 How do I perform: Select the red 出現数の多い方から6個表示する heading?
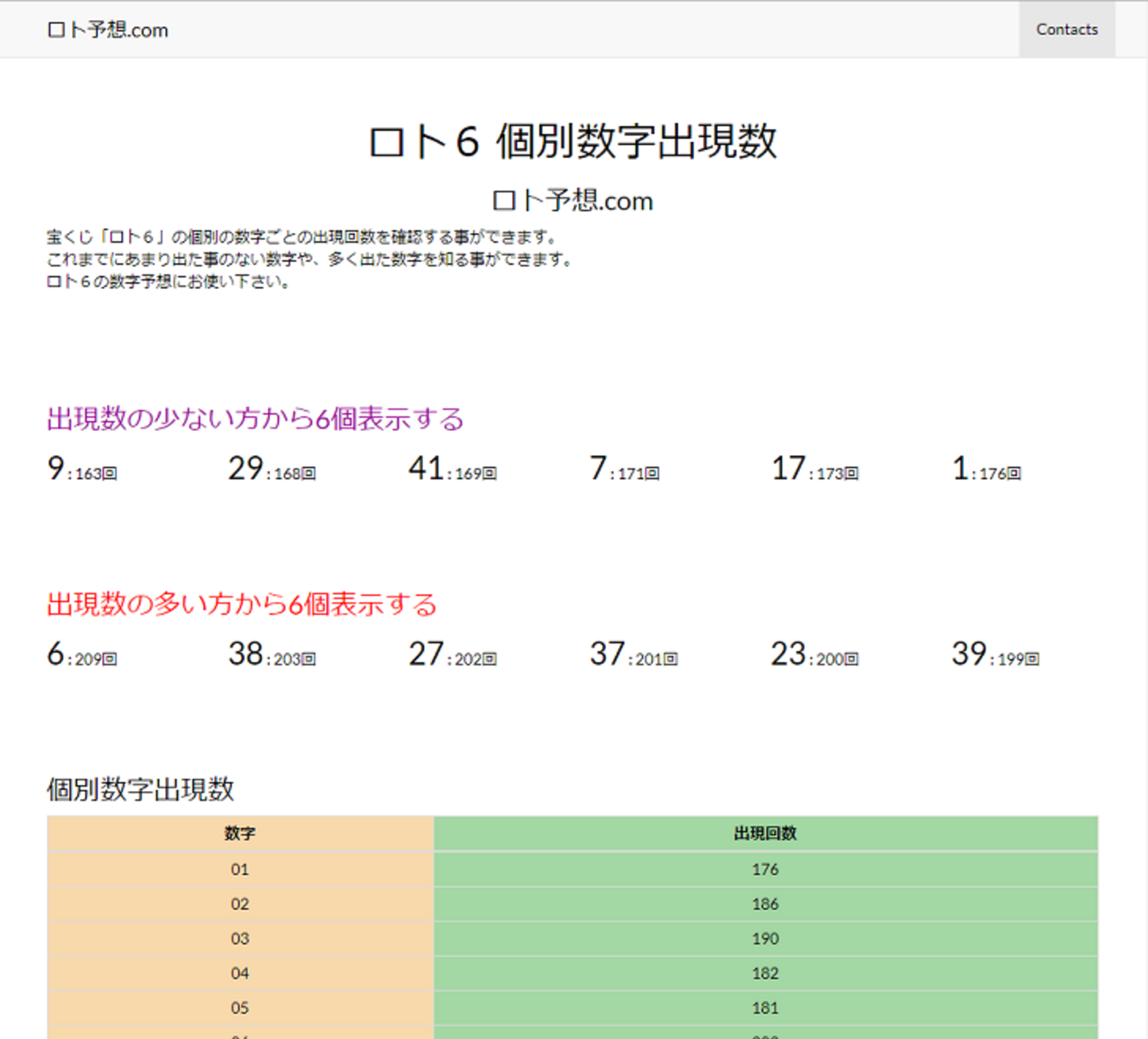tap(242, 605)
